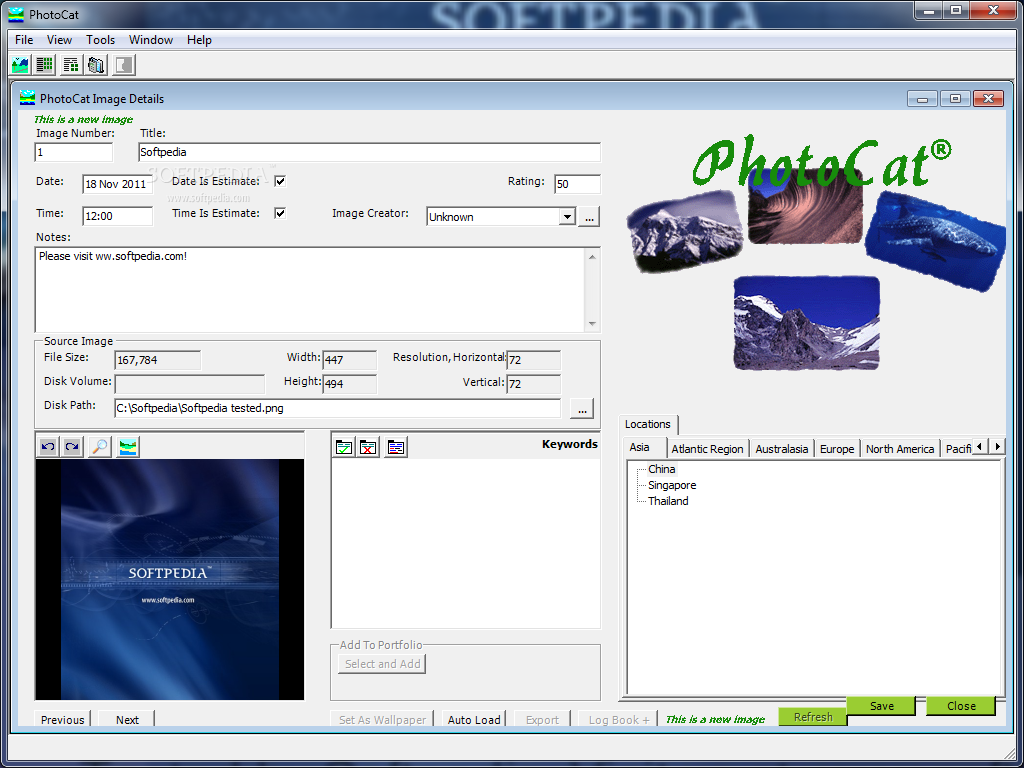The width and height of the screenshot is (1024, 768).
Task: Click the gray panel toolbar icon
Action: pos(124,65)
